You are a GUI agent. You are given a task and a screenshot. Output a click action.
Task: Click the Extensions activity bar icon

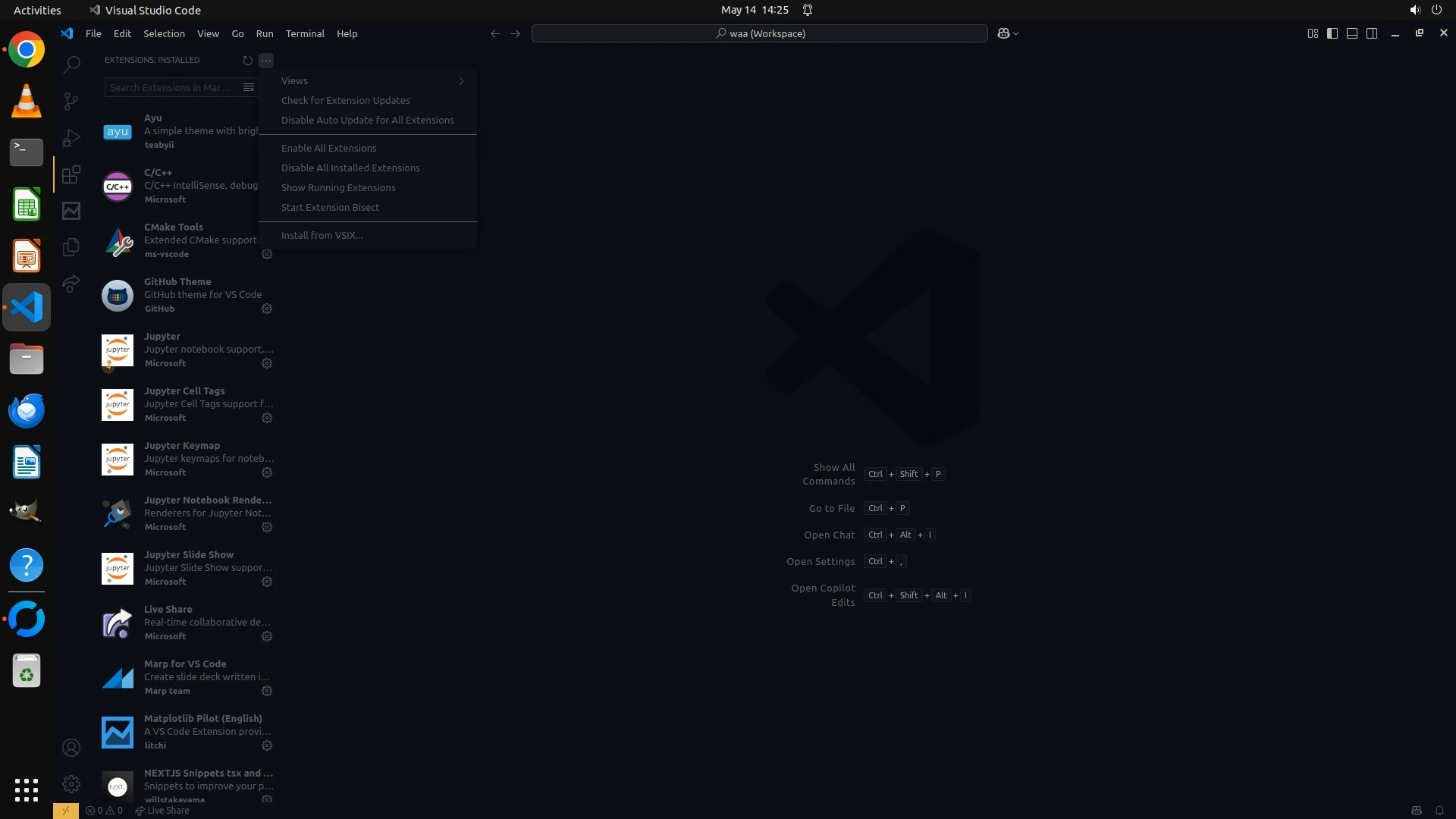coord(71,175)
